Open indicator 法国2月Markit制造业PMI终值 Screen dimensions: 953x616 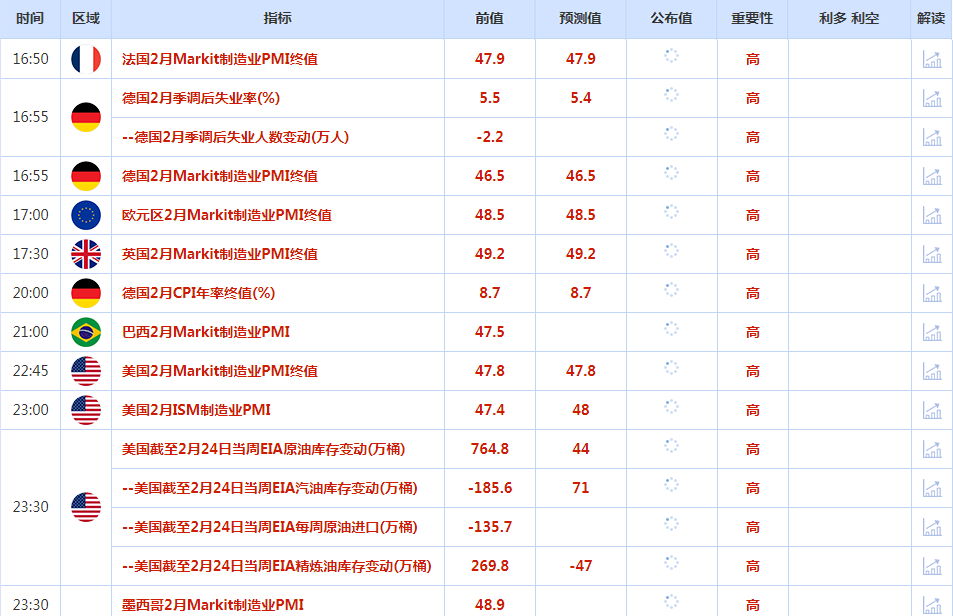click(220, 59)
